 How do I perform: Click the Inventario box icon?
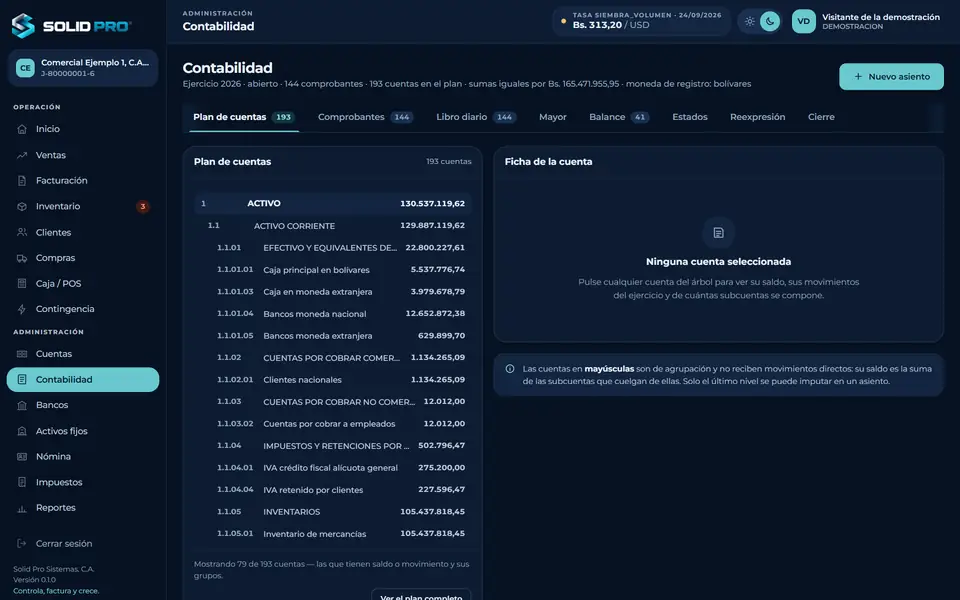22,206
